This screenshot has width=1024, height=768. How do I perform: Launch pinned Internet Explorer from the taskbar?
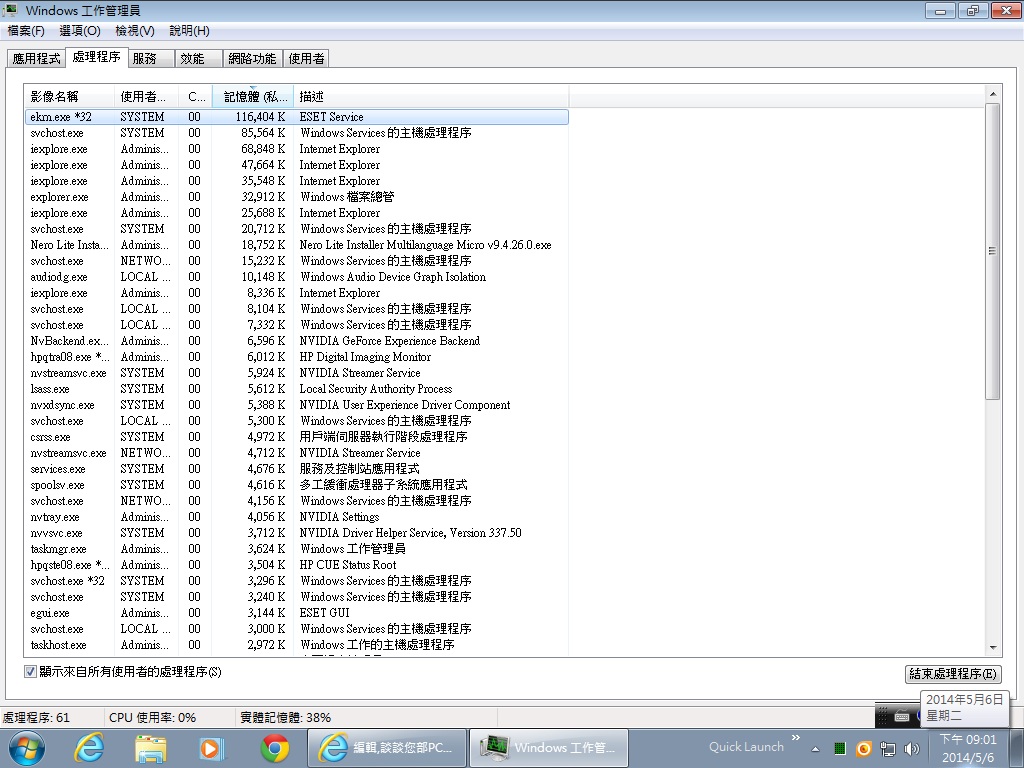pos(89,748)
